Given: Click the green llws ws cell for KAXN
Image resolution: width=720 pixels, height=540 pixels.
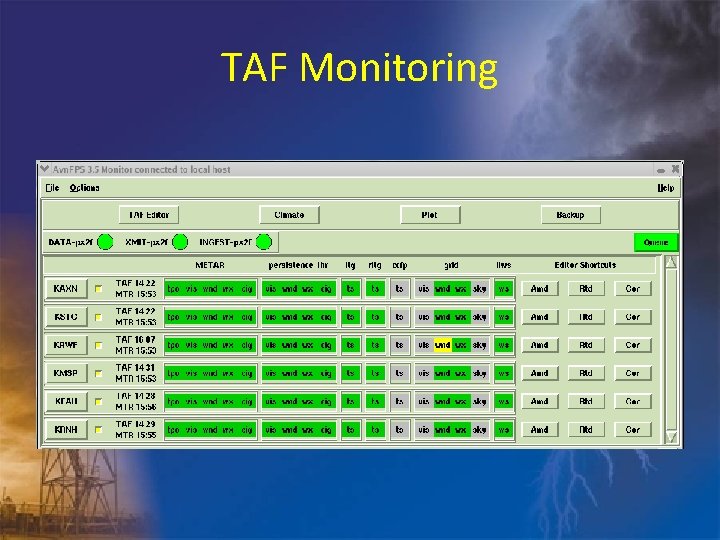Looking at the screenshot, I should pos(504,289).
